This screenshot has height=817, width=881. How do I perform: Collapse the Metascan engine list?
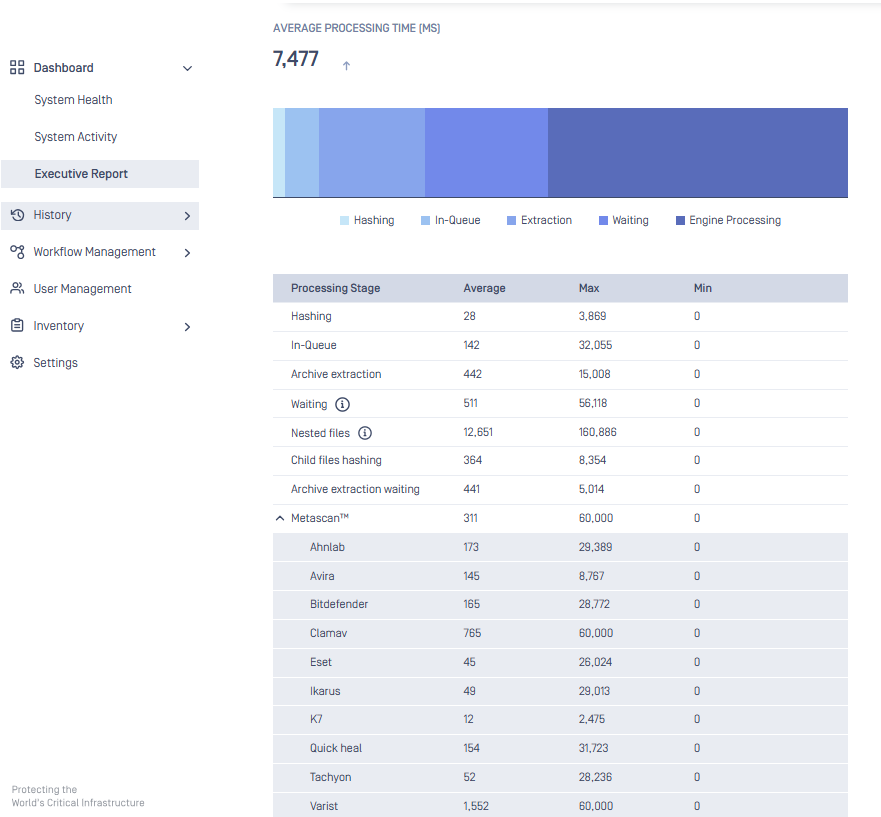click(280, 519)
